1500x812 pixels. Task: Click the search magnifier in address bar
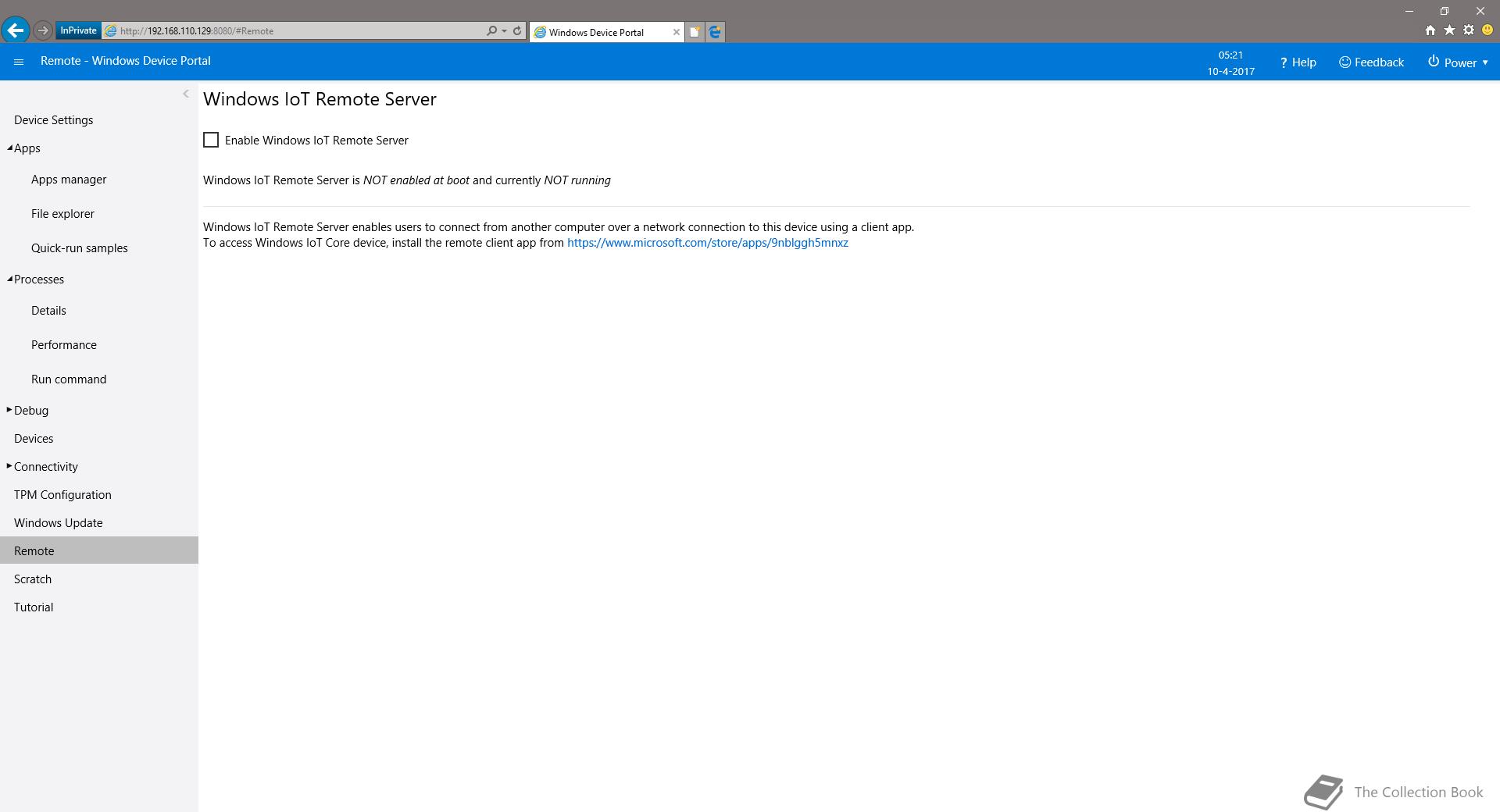[491, 31]
